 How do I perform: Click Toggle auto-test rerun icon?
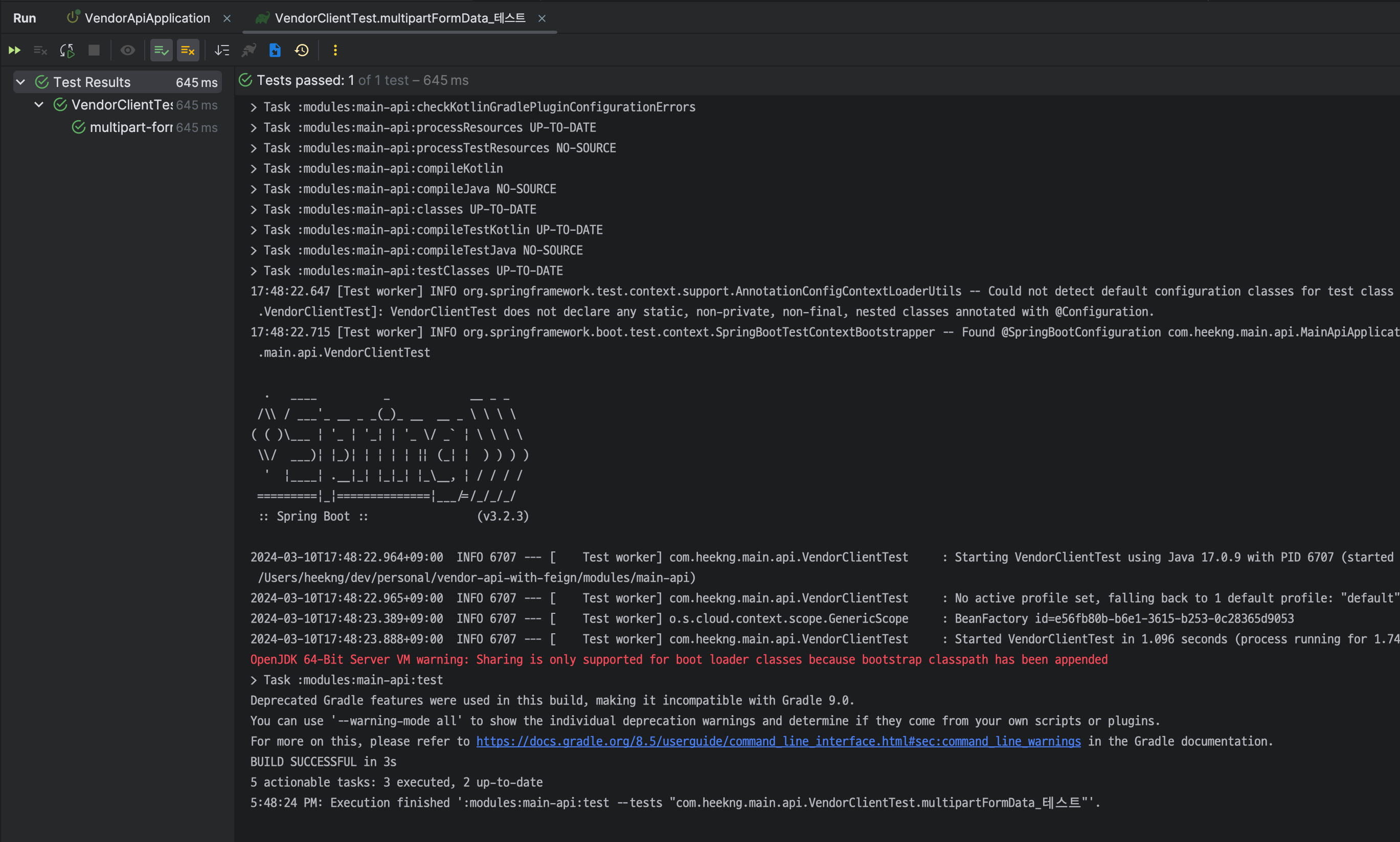click(67, 51)
